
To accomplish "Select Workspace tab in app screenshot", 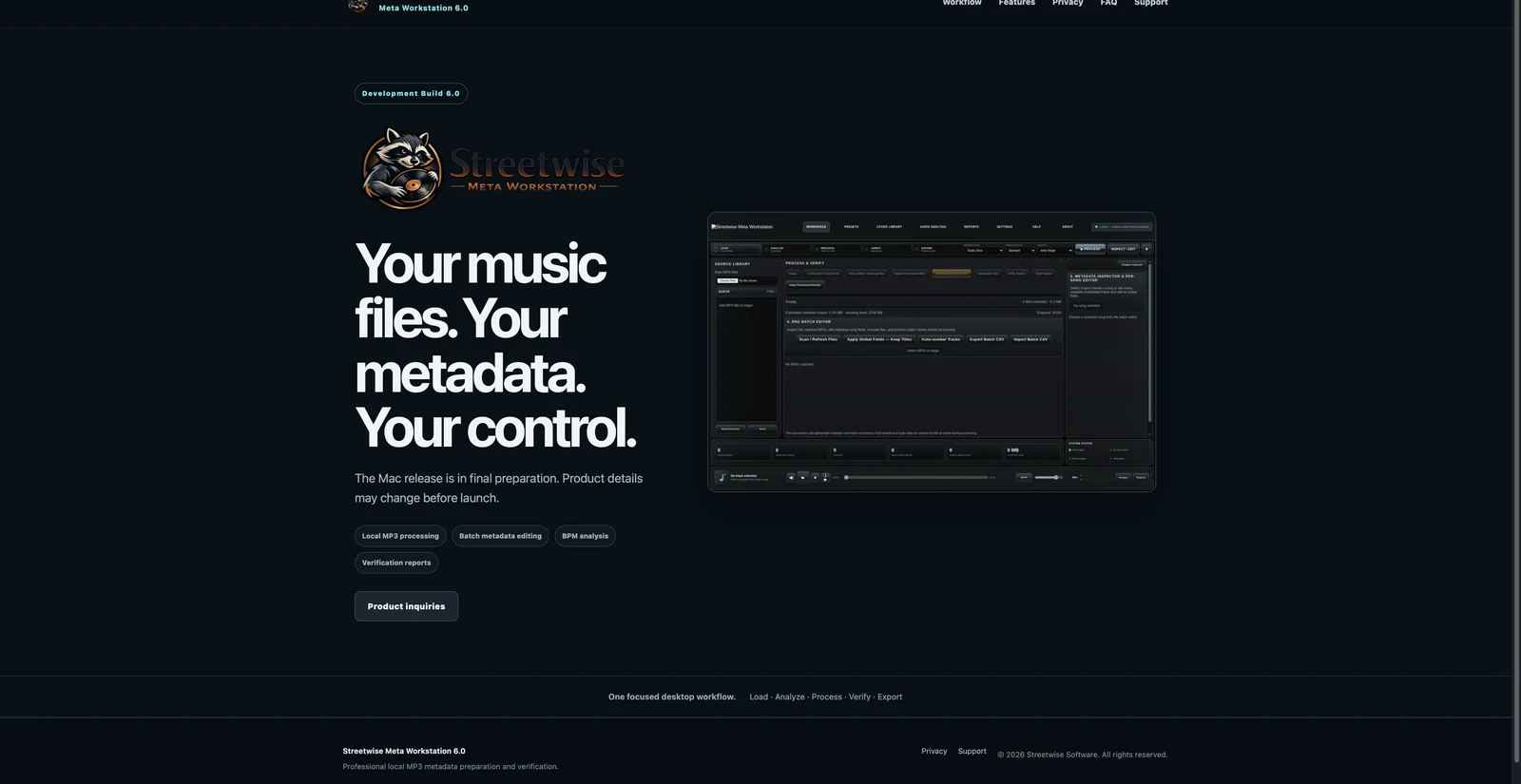I will [x=817, y=226].
